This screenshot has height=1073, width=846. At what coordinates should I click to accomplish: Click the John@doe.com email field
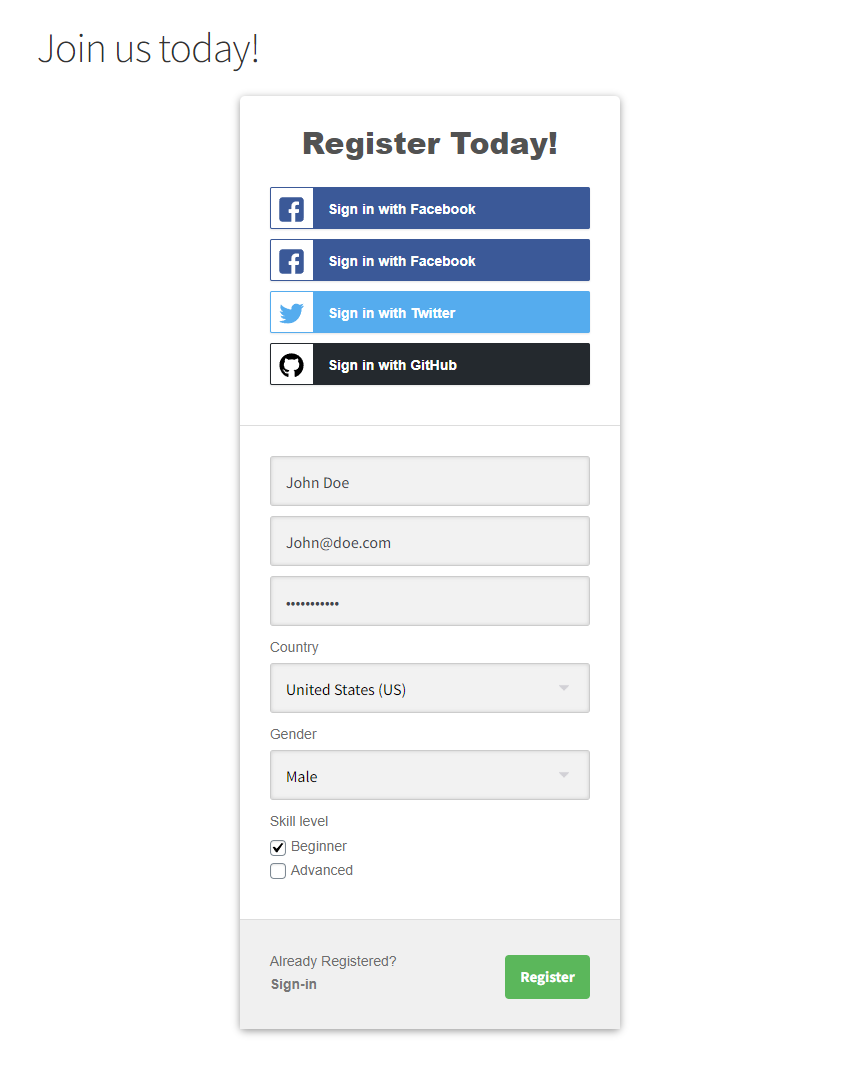pyautogui.click(x=430, y=542)
